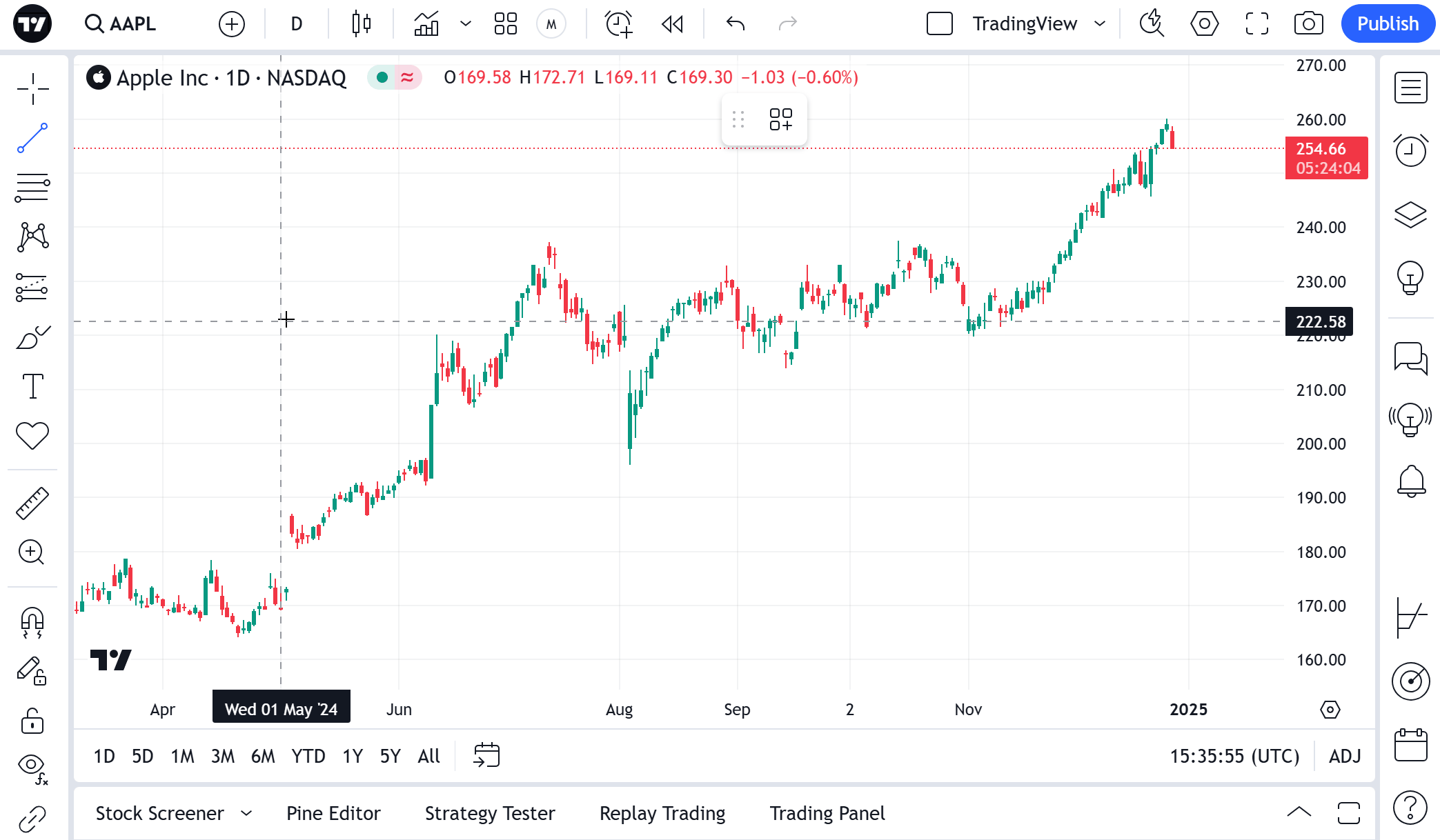Screen dimensions: 1440x840
Task: Toggle magnet mode for drawings
Action: click(x=32, y=622)
